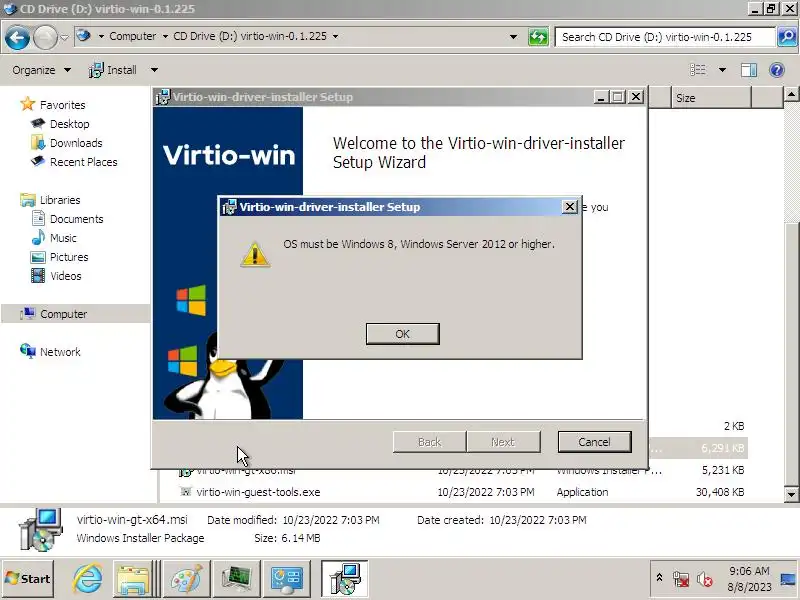Click the search magnifier icon
Image resolution: width=800 pixels, height=600 pixels.
pos(787,37)
